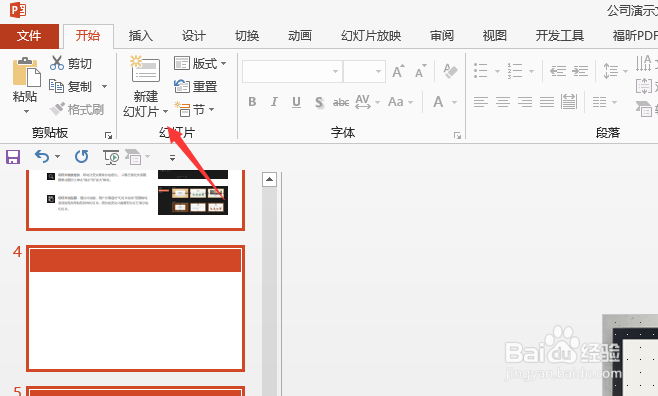Toggle Strikethrough (abc) formatting
The image size is (658, 396).
click(341, 102)
